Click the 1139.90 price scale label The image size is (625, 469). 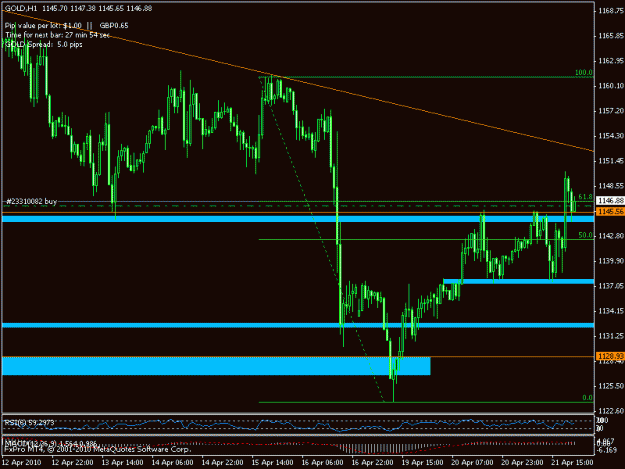611,261
